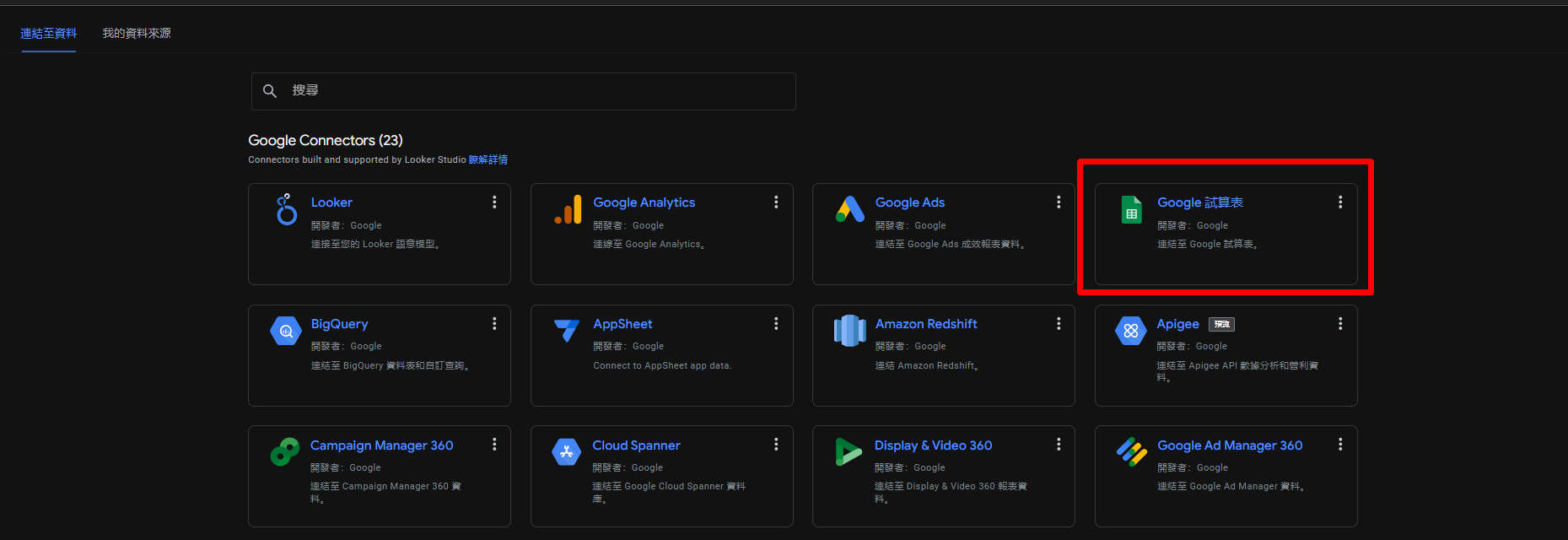Open more options for Google Ads card

[x=1059, y=202]
